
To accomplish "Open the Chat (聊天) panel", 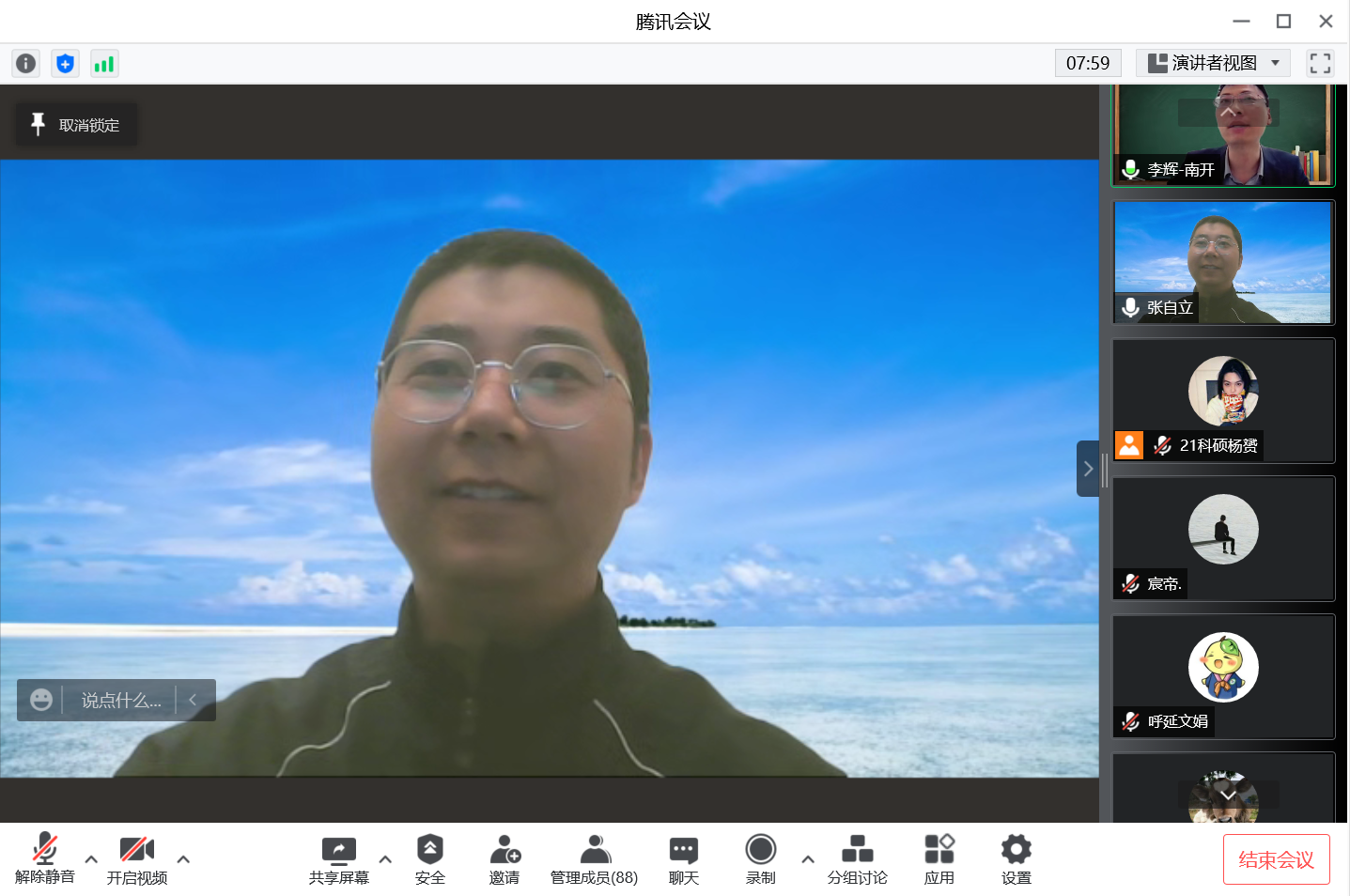I will pos(683,858).
